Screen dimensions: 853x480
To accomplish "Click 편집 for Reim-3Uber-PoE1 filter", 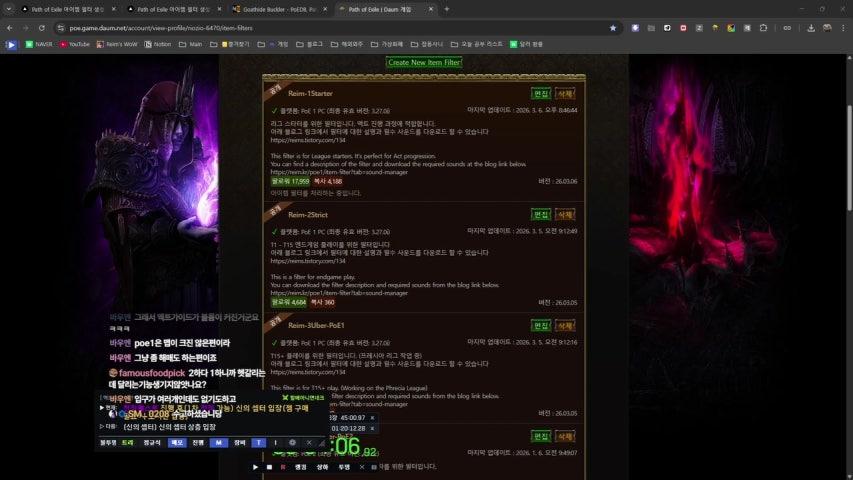I will tap(541, 325).
